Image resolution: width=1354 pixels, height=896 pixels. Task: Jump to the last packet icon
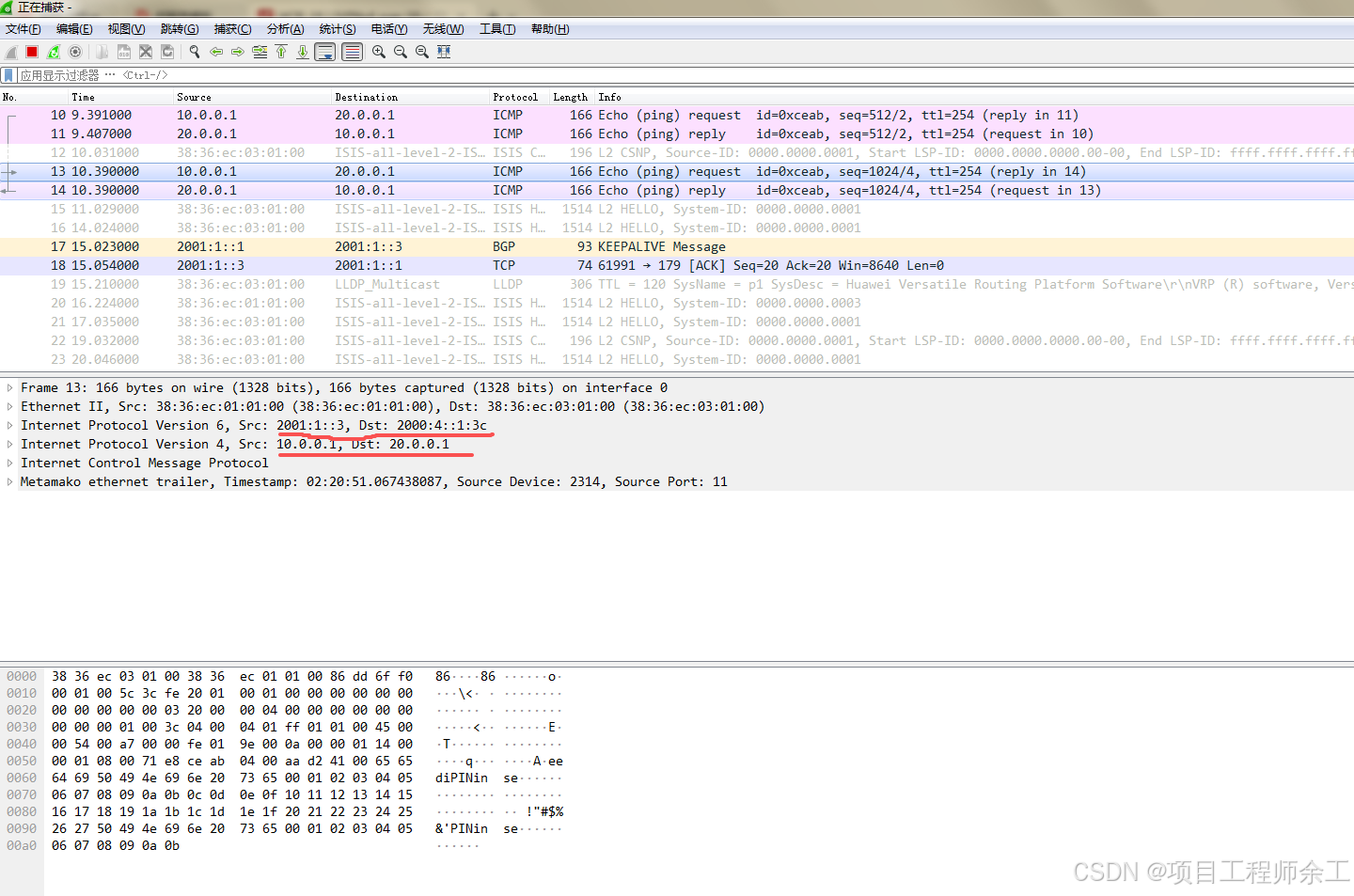click(303, 53)
